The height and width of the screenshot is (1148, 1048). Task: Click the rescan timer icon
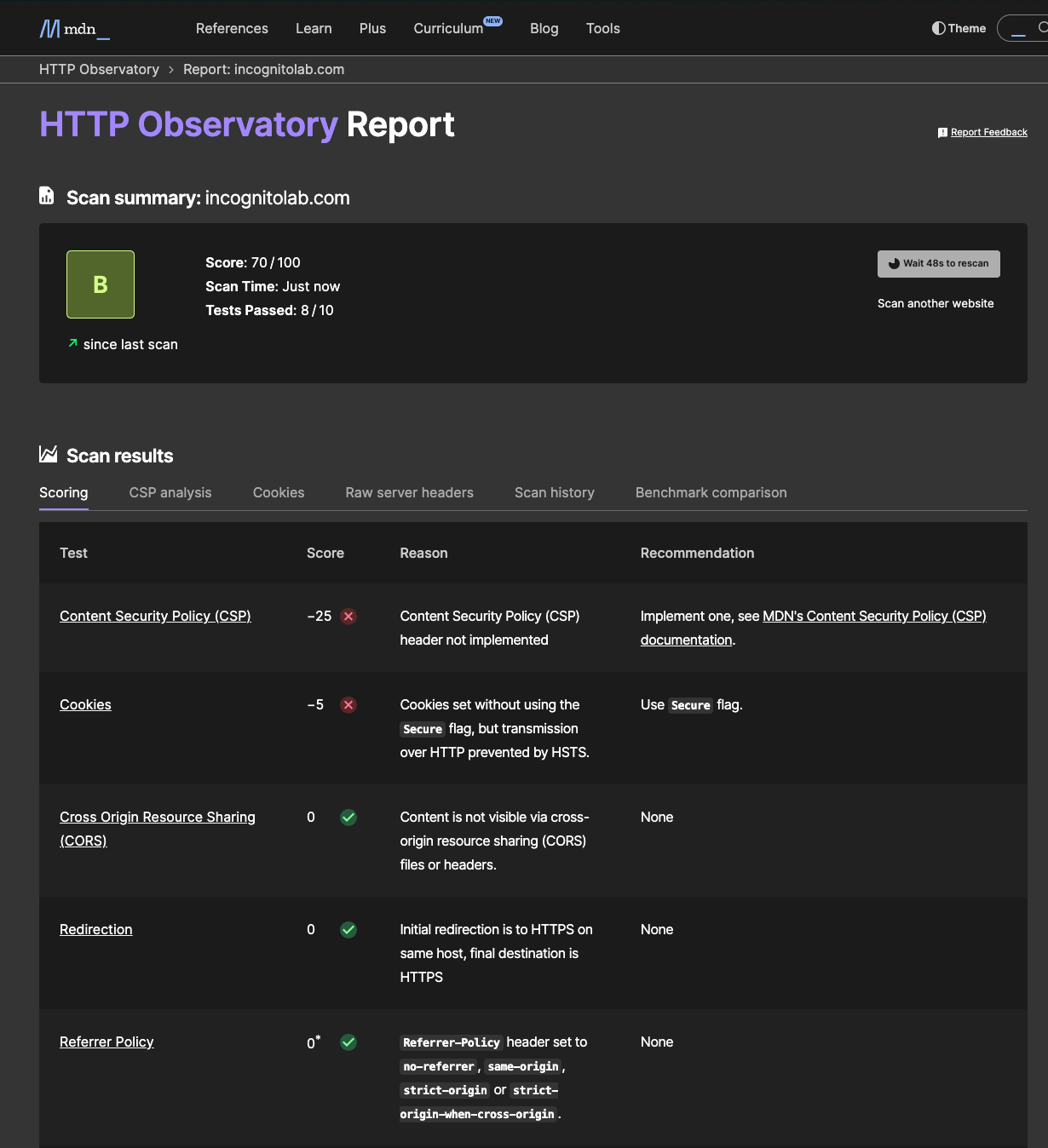[x=894, y=264]
